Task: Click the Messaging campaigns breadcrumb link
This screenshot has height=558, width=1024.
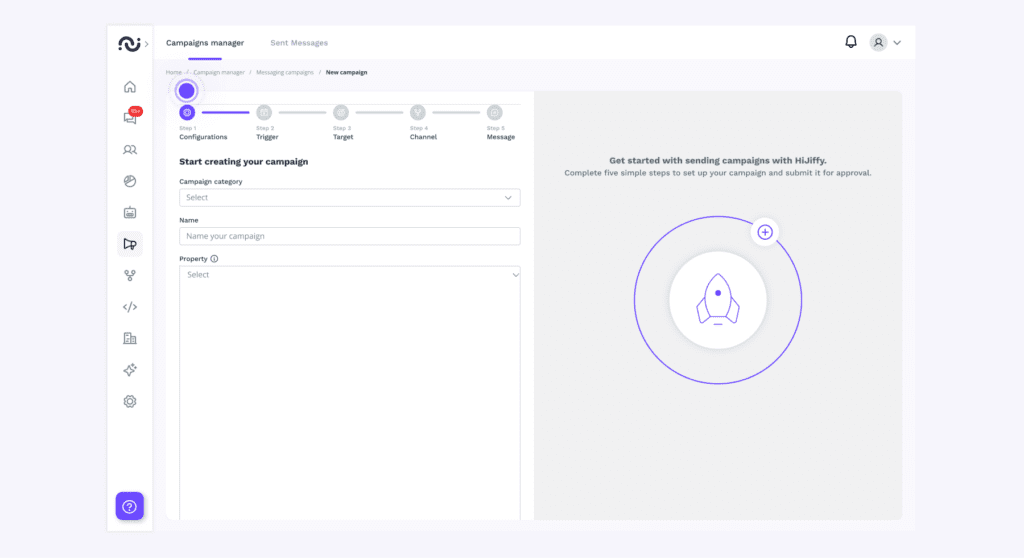Action: click(286, 73)
